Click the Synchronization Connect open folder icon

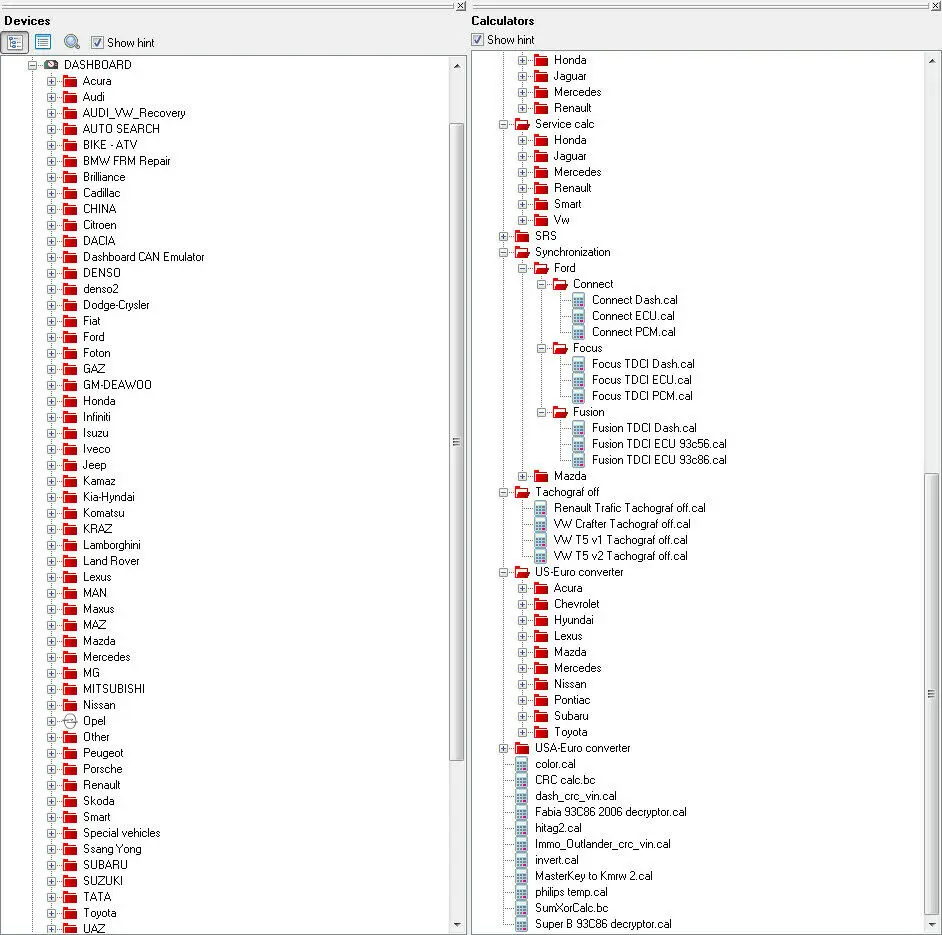[x=560, y=284]
